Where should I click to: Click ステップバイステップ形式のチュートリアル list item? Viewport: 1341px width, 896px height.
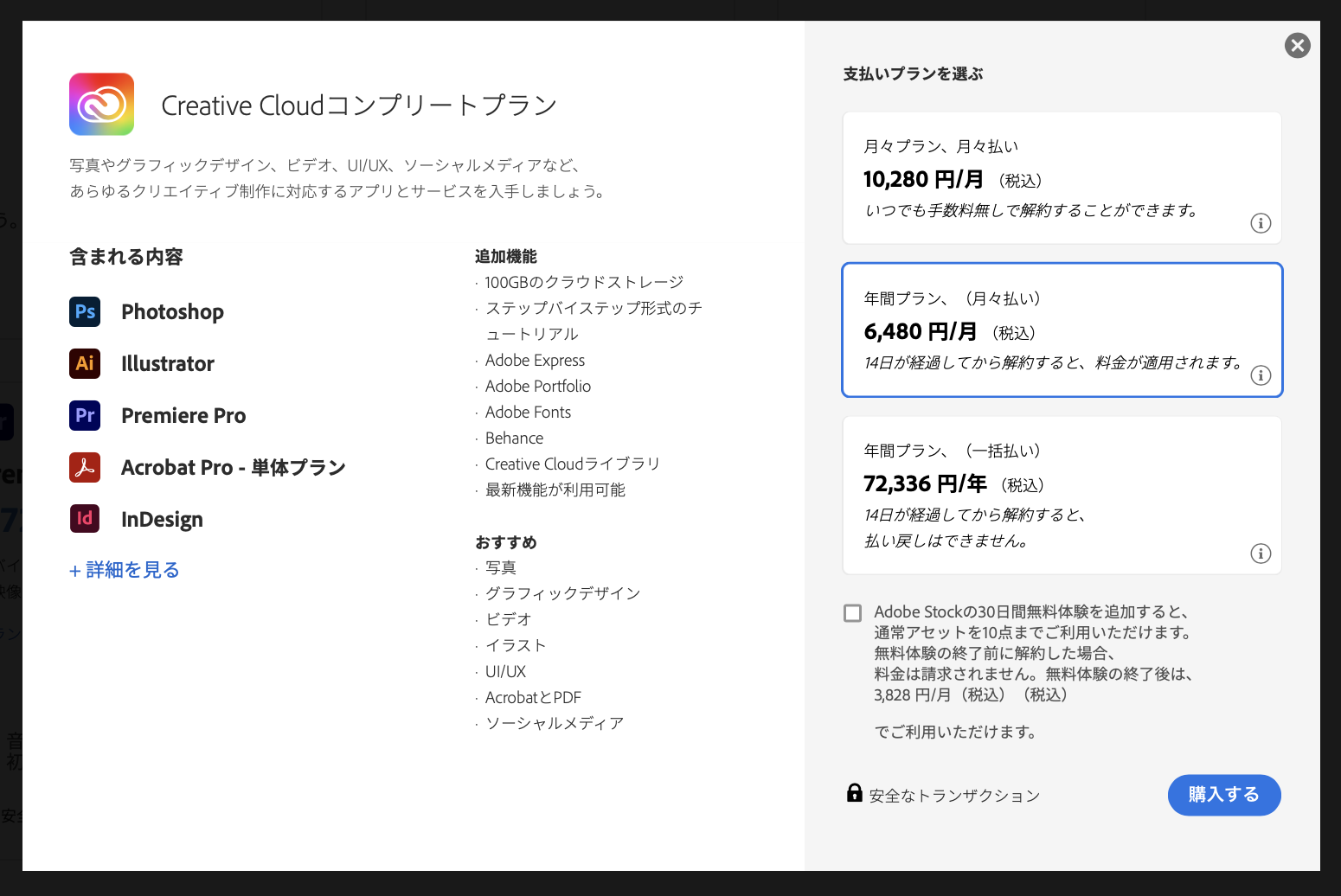594,321
